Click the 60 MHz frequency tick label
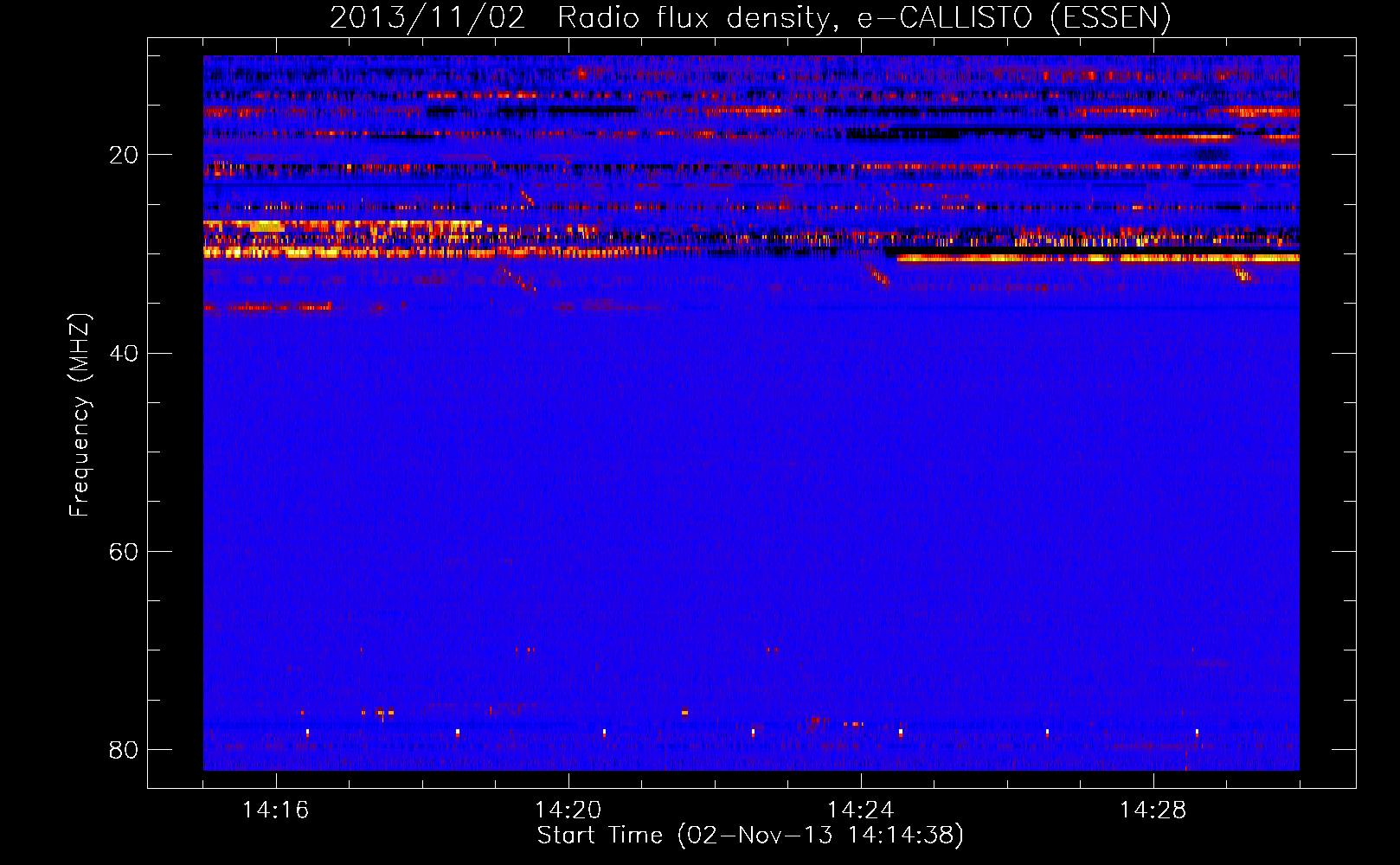The height and width of the screenshot is (865, 1400). point(124,551)
